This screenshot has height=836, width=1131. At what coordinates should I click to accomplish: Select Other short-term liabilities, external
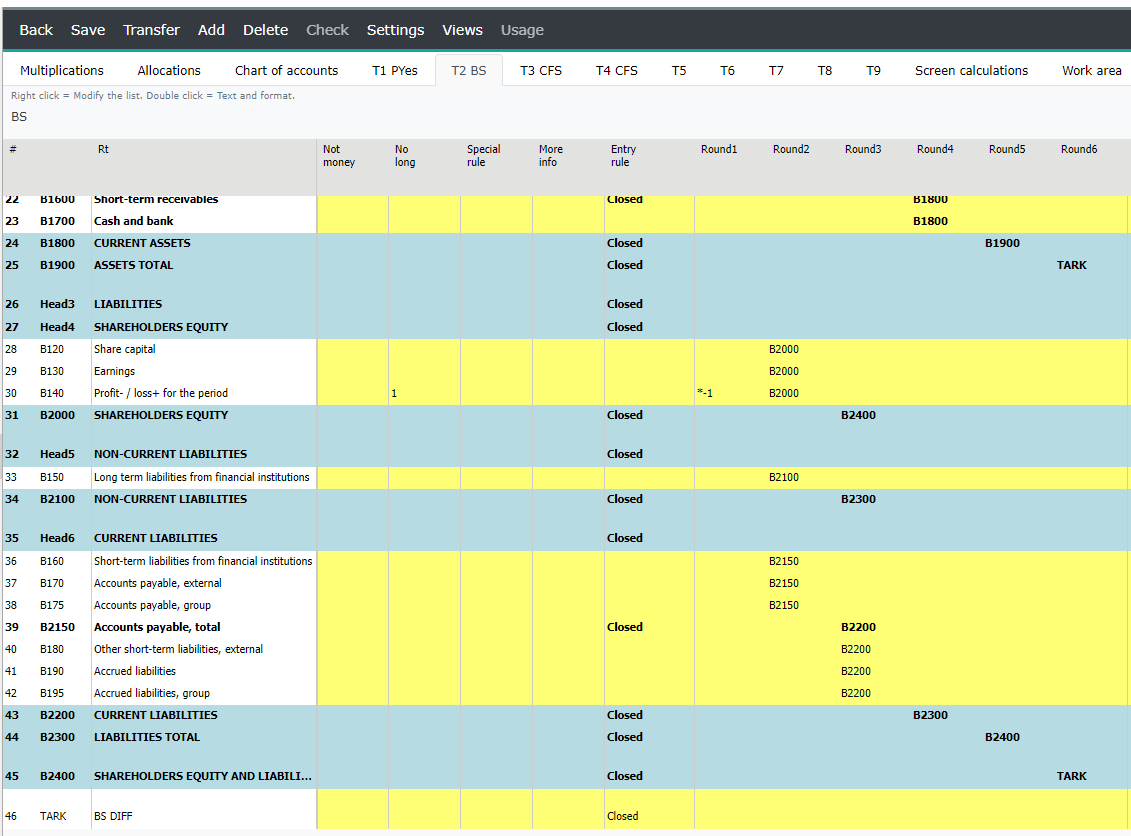tap(178, 649)
